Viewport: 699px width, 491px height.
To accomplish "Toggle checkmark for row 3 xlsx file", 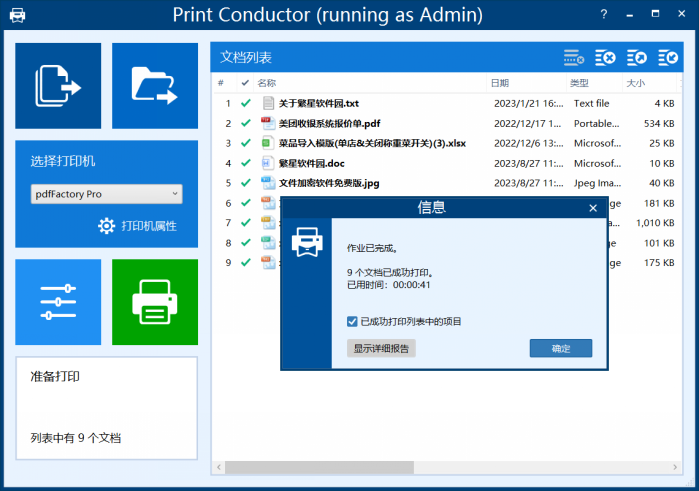I will 246,143.
